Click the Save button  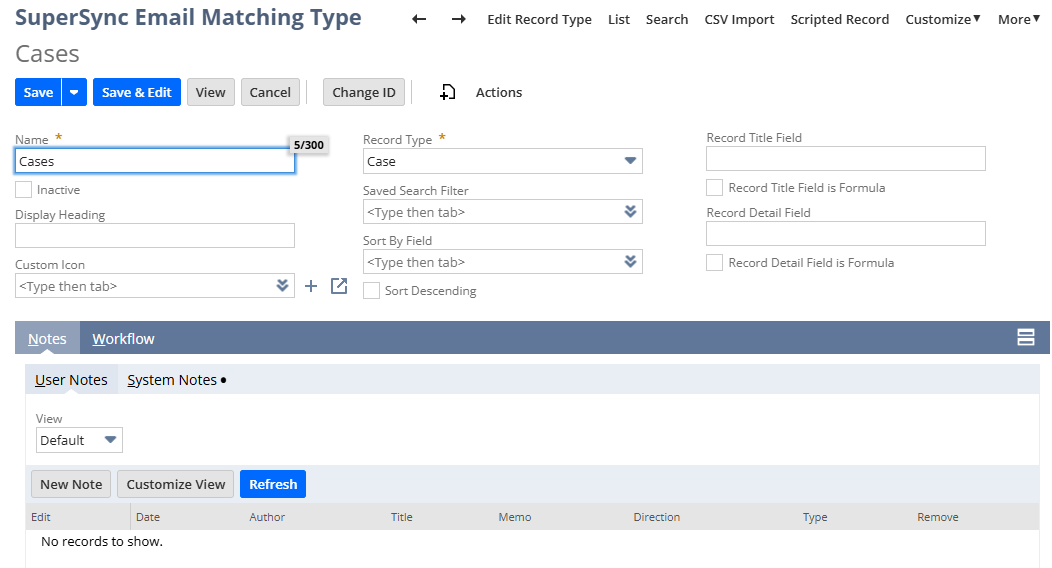click(x=38, y=93)
